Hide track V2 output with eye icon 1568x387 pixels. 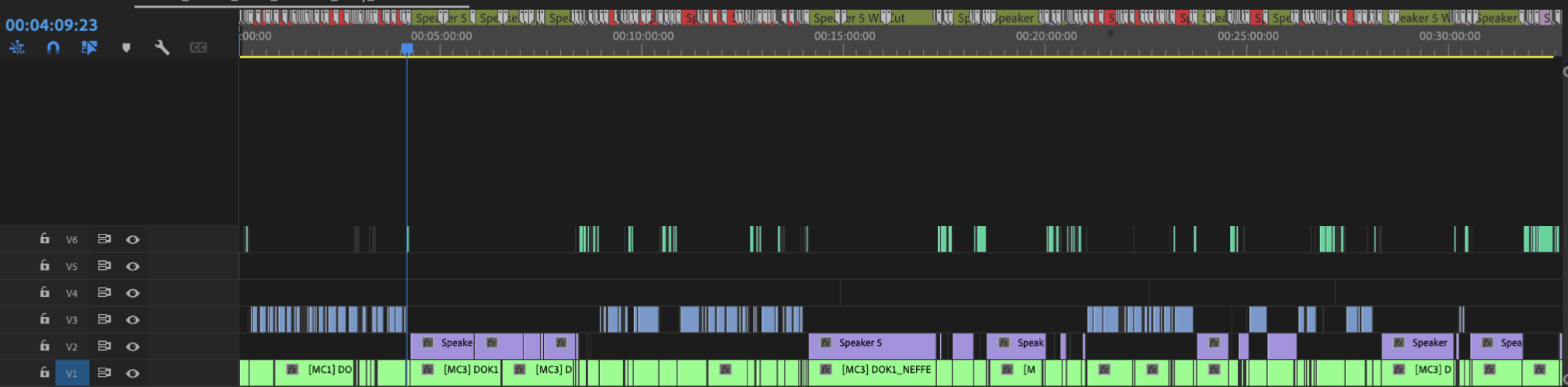coord(133,347)
